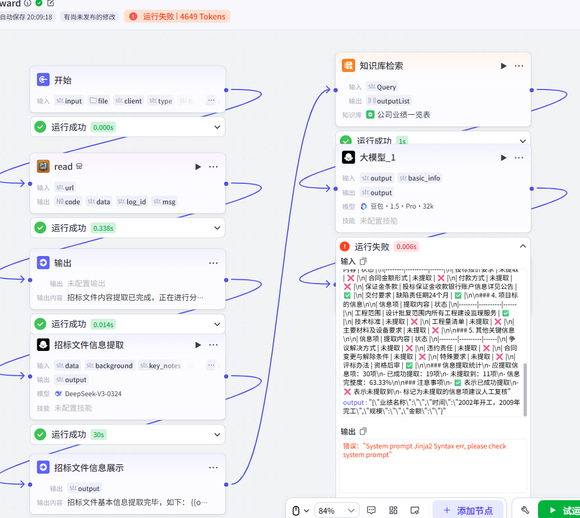Viewport: 580px width, 518px height.
Task: Click the key_notes input tag in 招标文件信息提取
Action: tap(161, 366)
